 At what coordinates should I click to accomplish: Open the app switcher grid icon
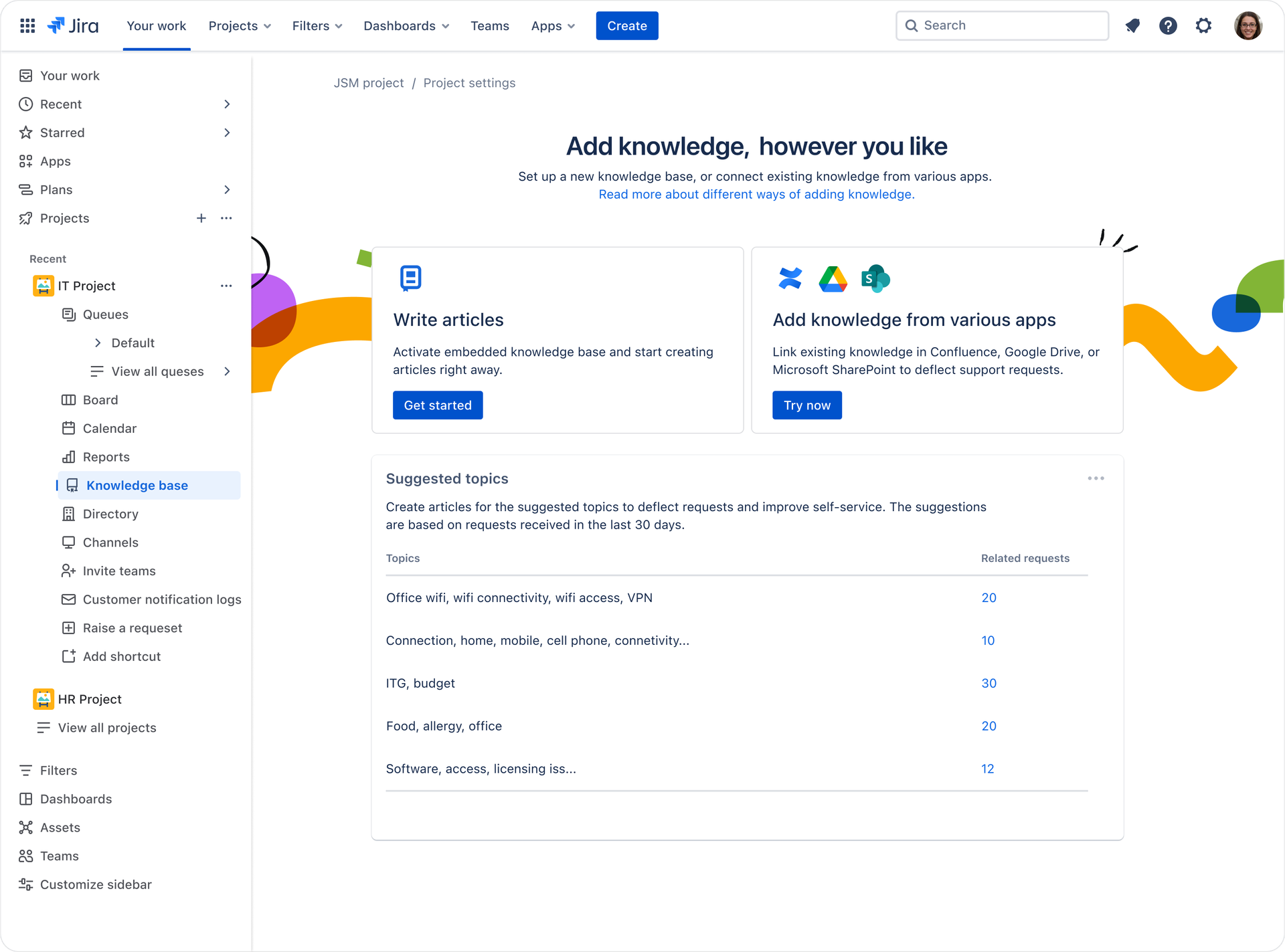tap(27, 26)
